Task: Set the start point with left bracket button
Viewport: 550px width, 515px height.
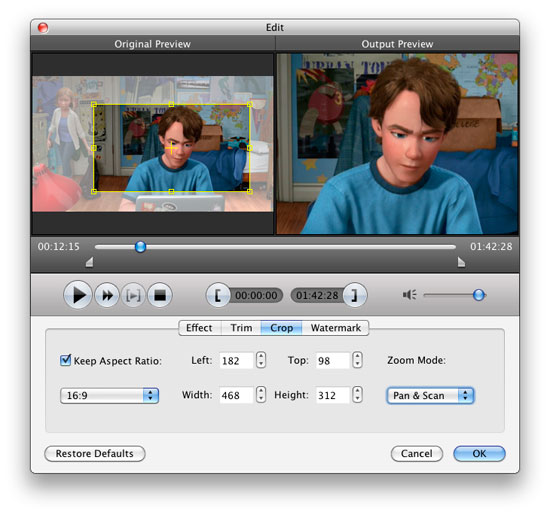Action: tap(217, 295)
